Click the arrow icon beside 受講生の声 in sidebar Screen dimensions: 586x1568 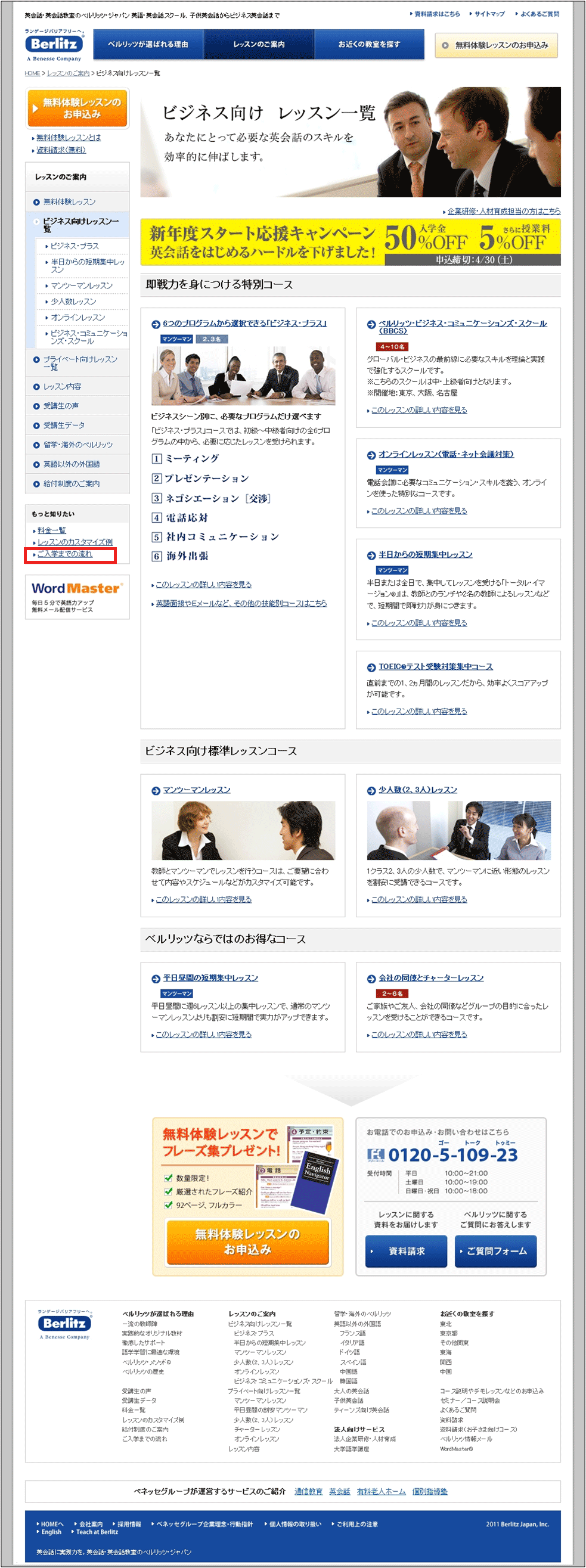(x=36, y=406)
